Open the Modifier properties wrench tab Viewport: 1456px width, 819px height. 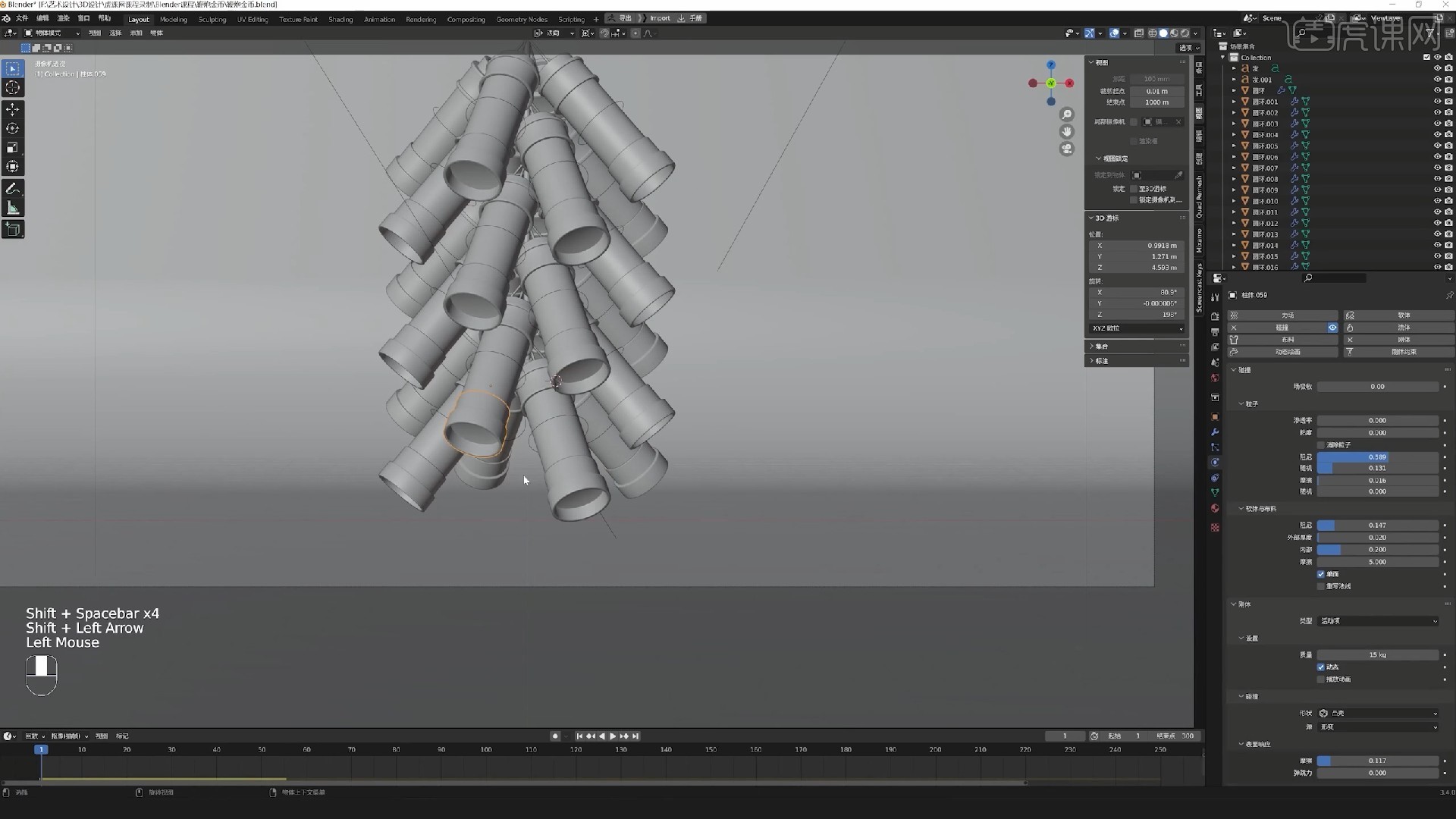pyautogui.click(x=1215, y=432)
